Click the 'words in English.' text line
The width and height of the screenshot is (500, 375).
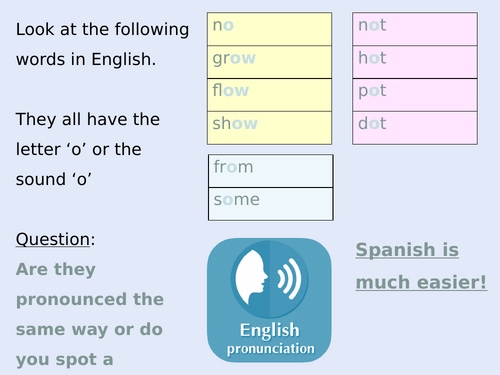pyautogui.click(x=86, y=59)
